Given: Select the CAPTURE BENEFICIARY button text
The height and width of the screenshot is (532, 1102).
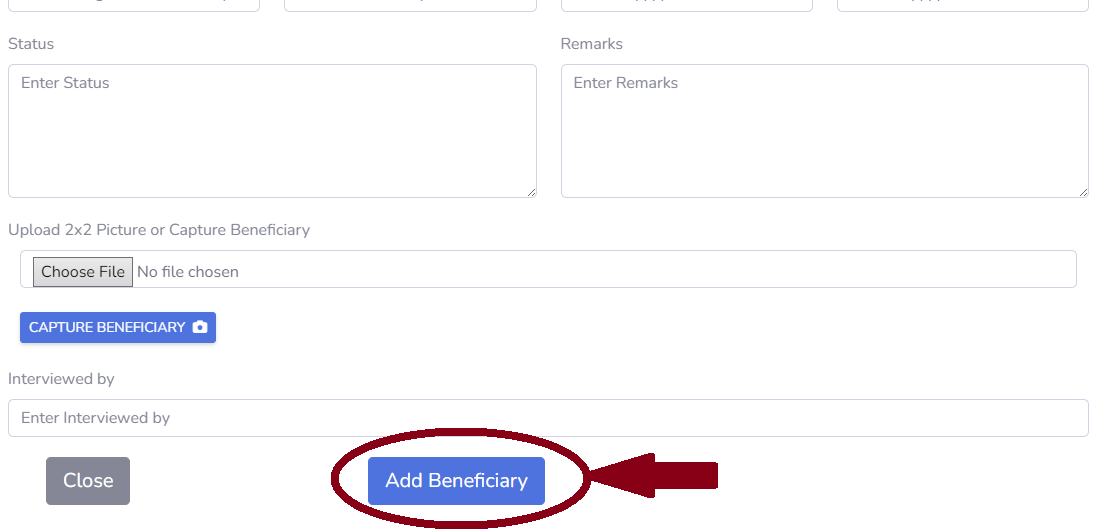Looking at the screenshot, I should point(107,327).
